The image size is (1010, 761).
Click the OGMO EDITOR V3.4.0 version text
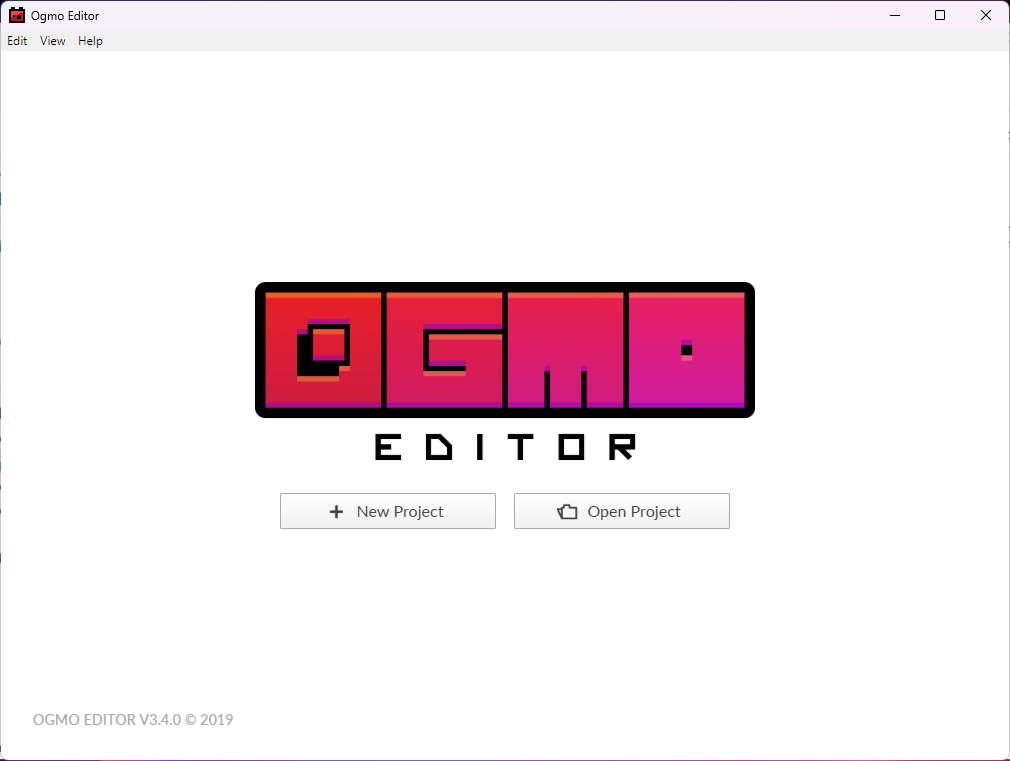(x=133, y=719)
